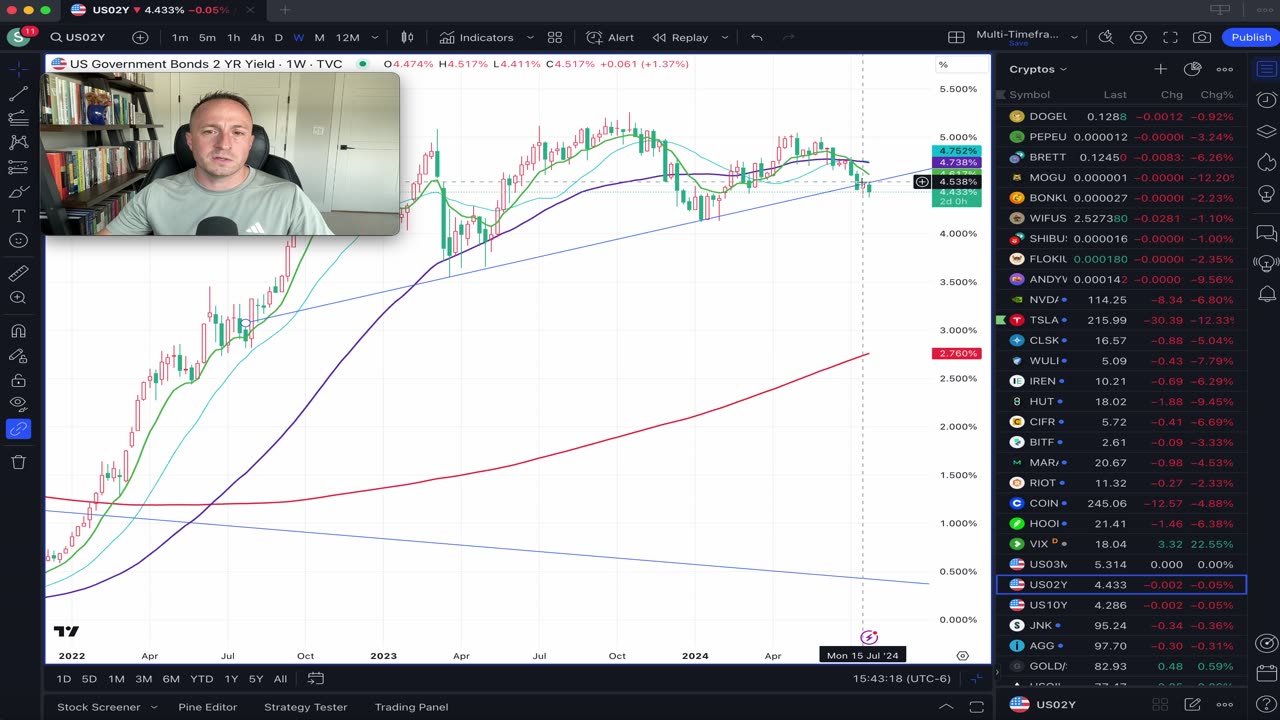Open the alerts alarm-clock panel in the right sidebar
Screen dimensions: 1280x720
[1266, 100]
